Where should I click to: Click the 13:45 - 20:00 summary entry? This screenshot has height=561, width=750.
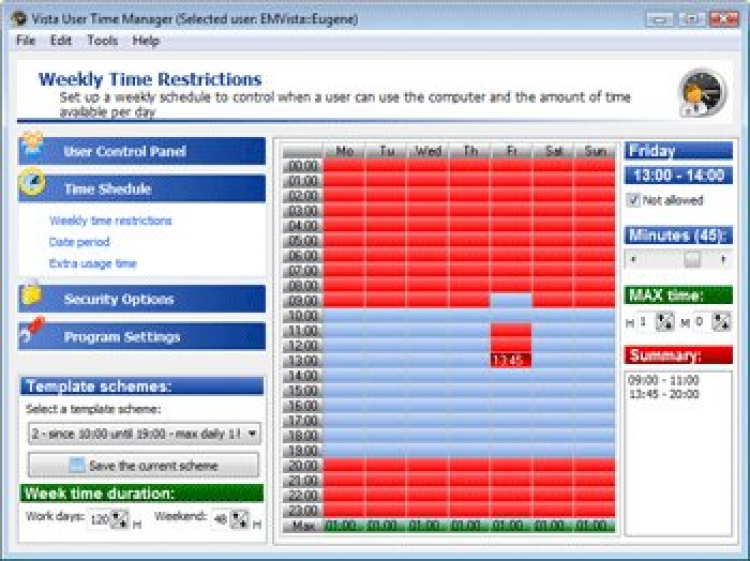664,394
